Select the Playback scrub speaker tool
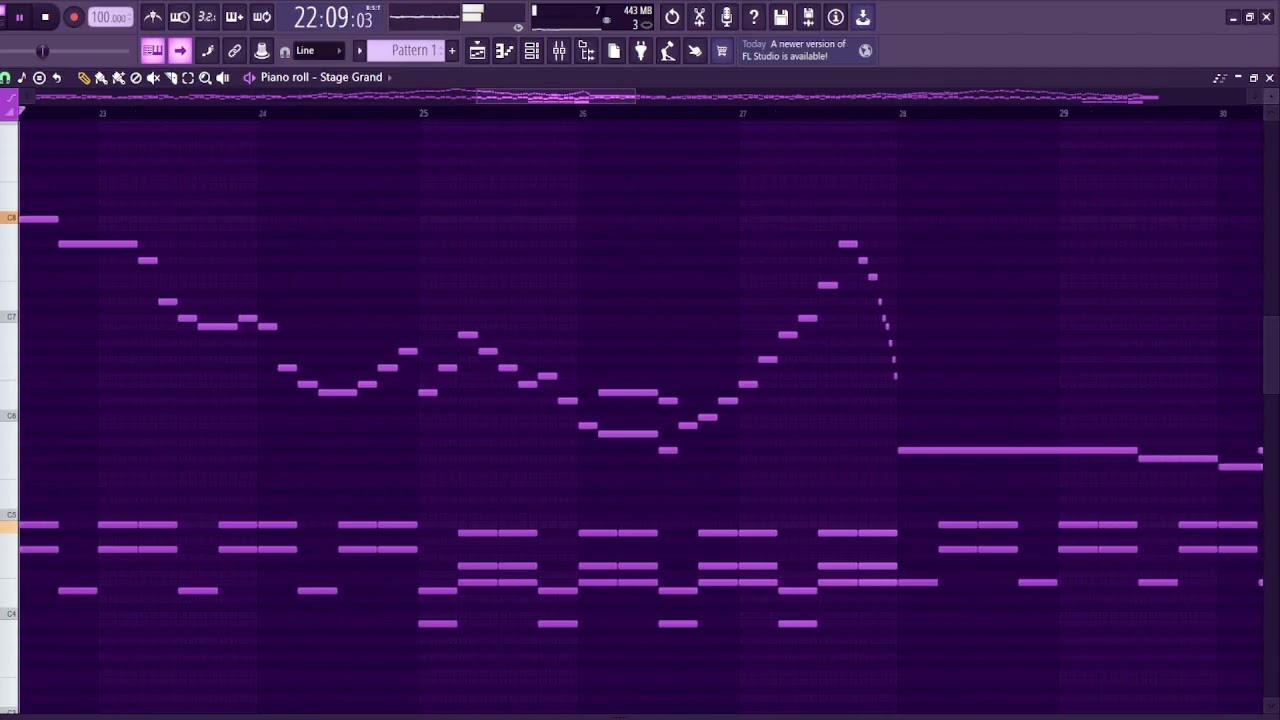The height and width of the screenshot is (720, 1280). pos(223,78)
